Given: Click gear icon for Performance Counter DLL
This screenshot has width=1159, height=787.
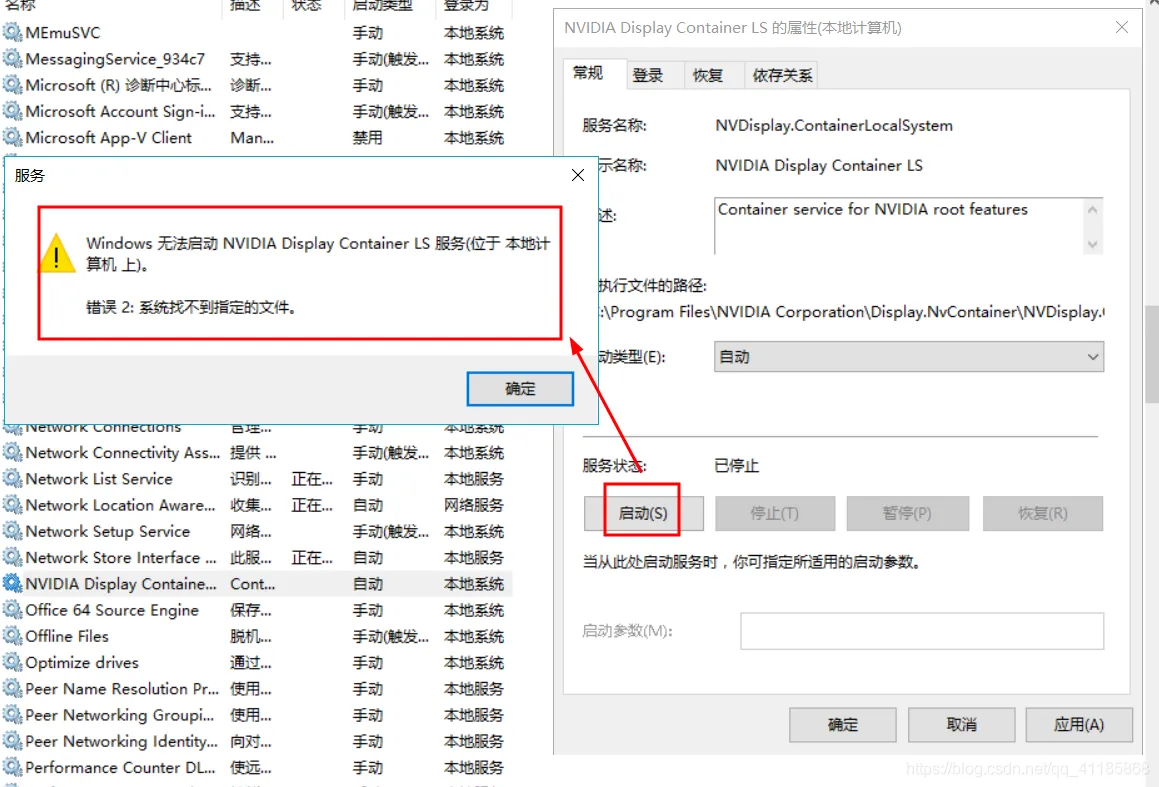Looking at the screenshot, I should [x=12, y=767].
